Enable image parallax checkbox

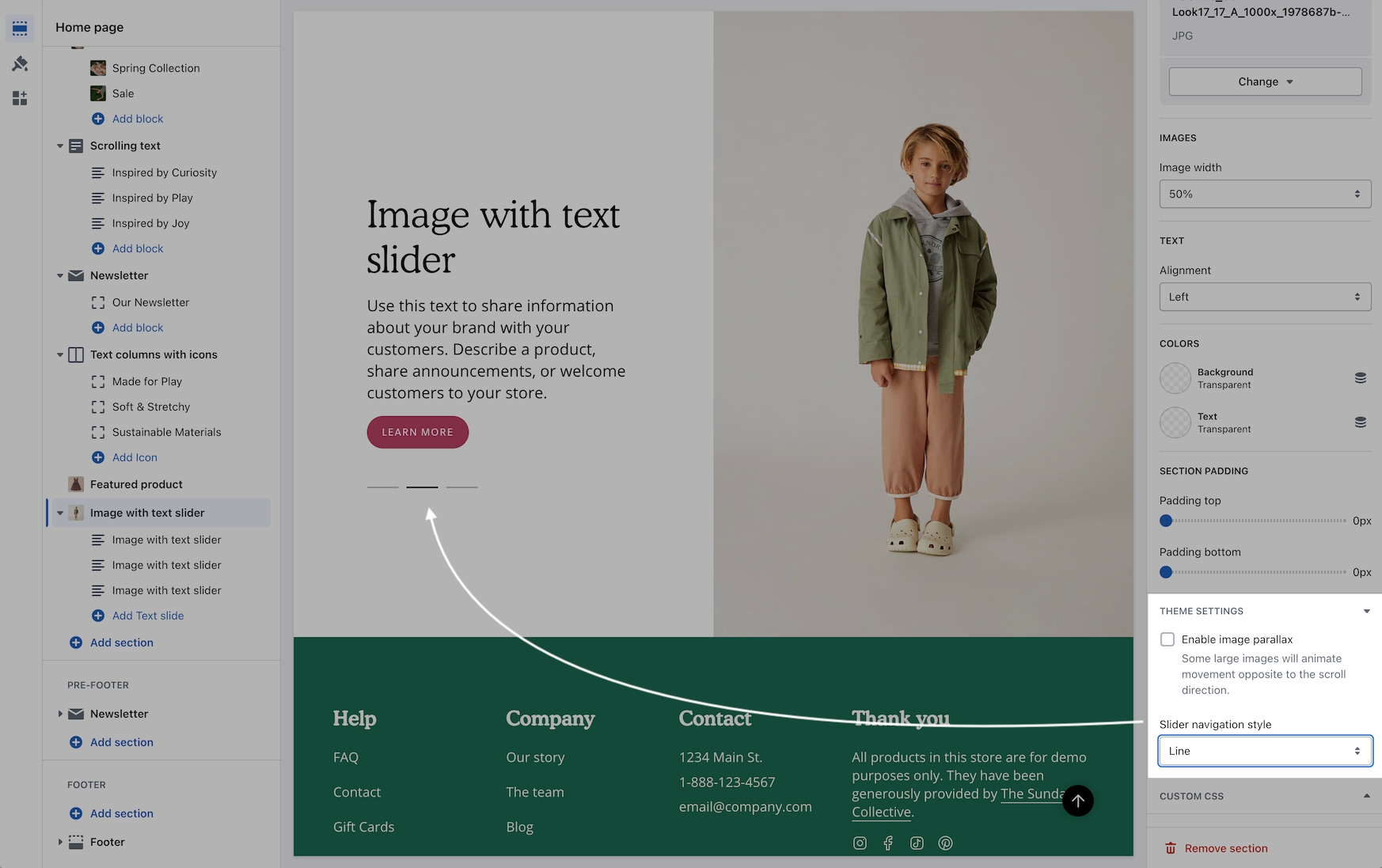tap(1167, 639)
